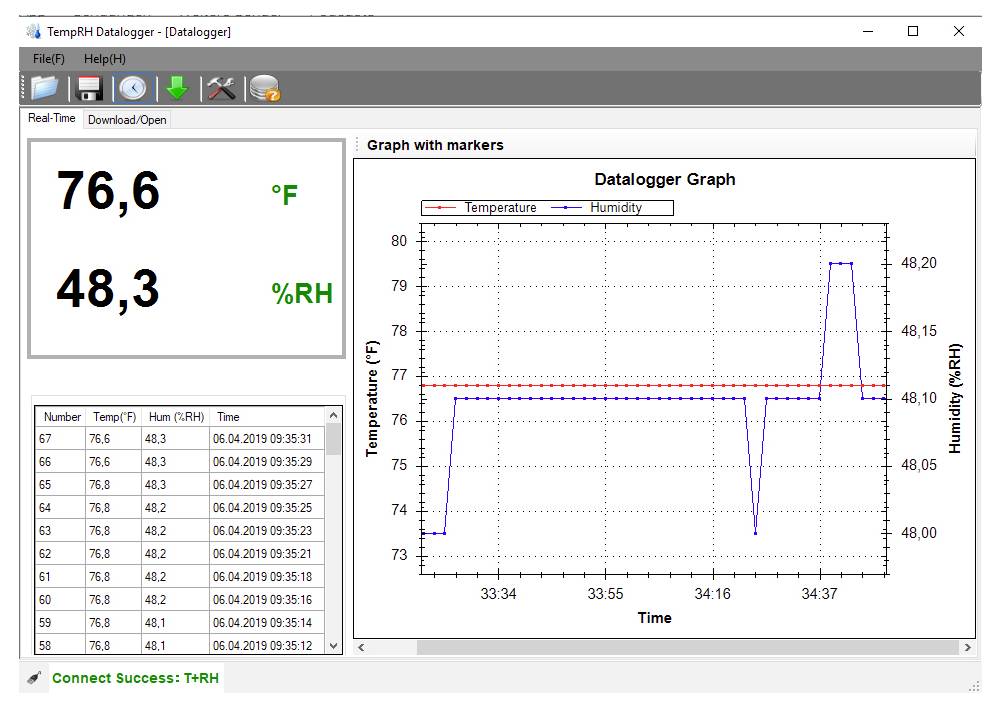Click the graph horizontal scroll right arrow
Viewport: 1001px width, 707px height.
pyautogui.click(x=968, y=647)
